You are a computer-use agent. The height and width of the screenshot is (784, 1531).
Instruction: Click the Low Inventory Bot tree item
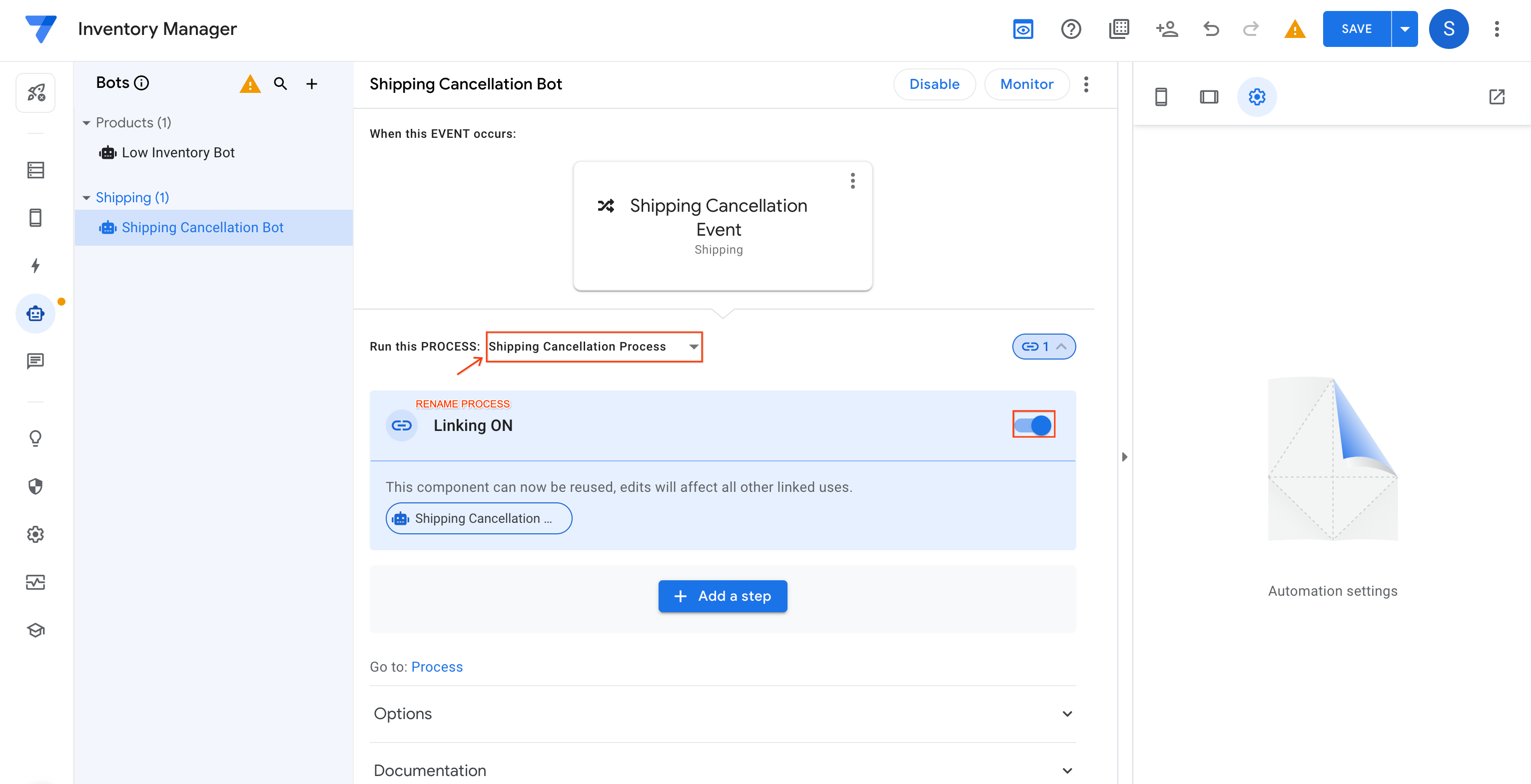pos(178,152)
